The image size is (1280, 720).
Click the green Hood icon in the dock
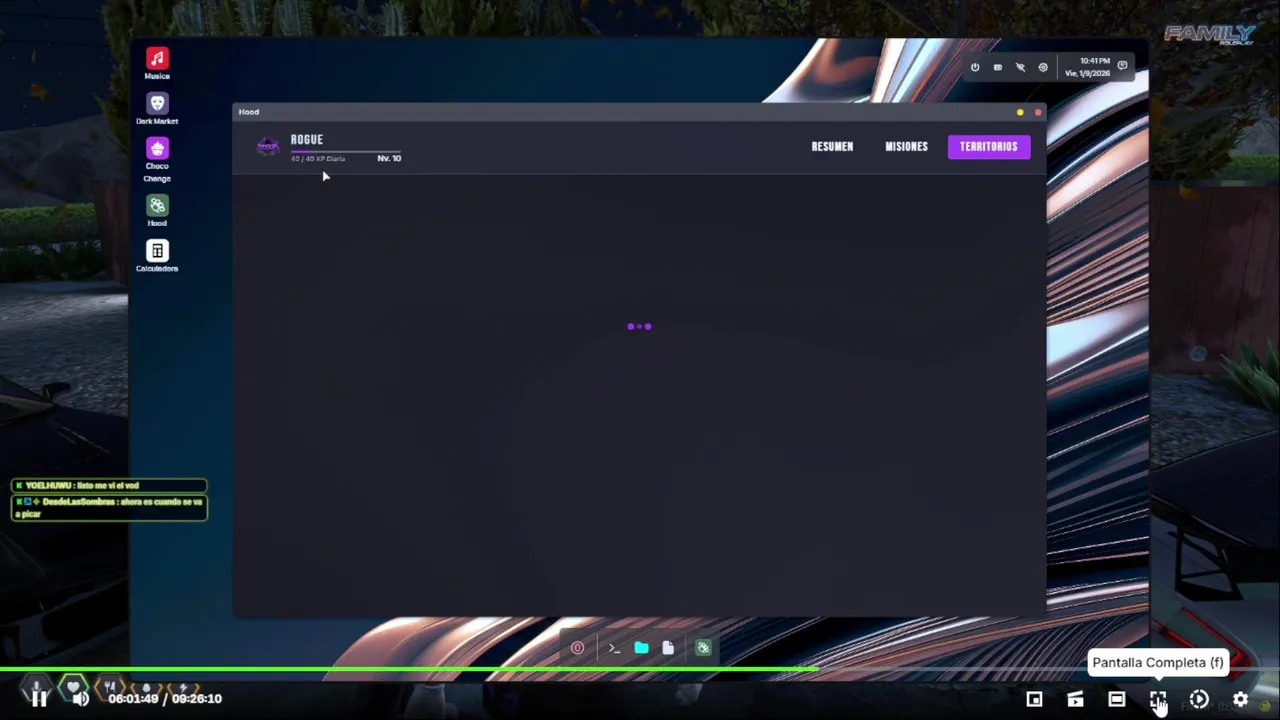tap(703, 648)
